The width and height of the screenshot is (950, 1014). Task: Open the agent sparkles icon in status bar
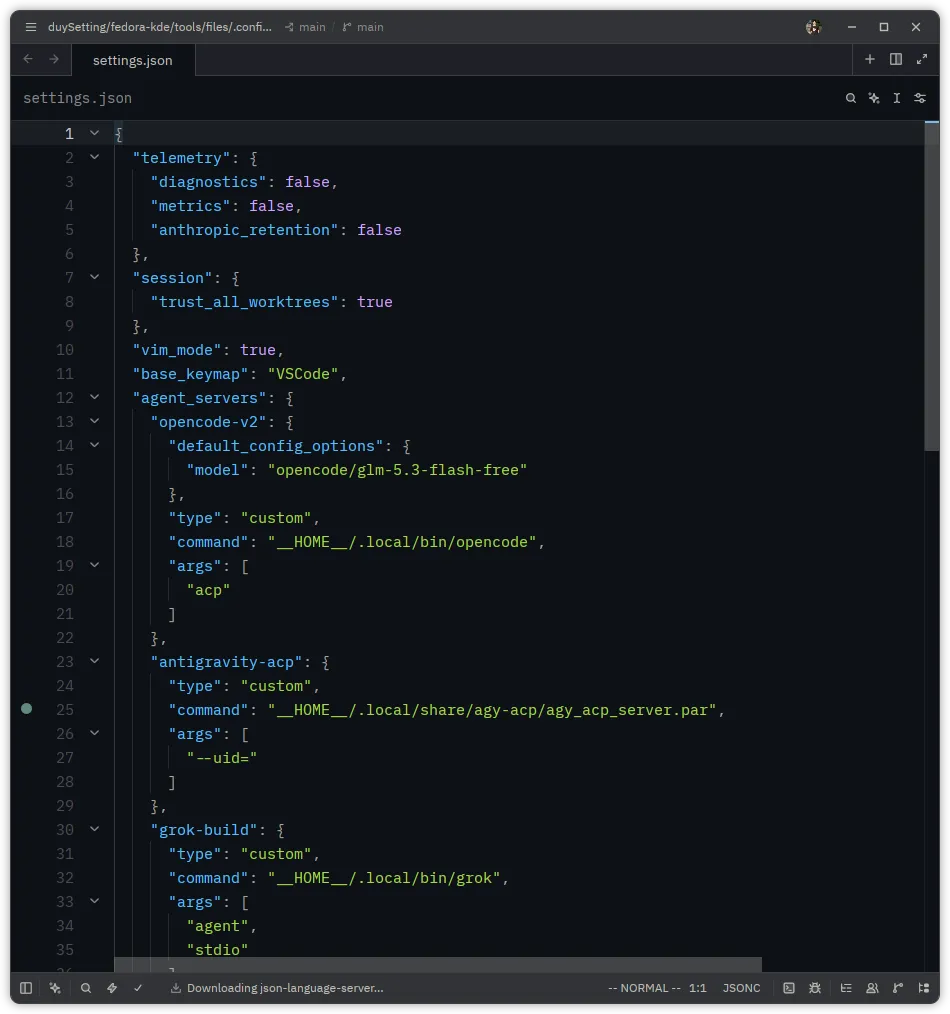[55, 988]
